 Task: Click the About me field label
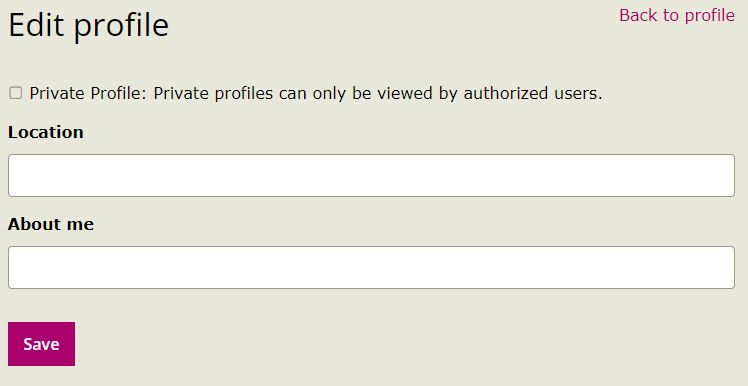[x=51, y=224]
